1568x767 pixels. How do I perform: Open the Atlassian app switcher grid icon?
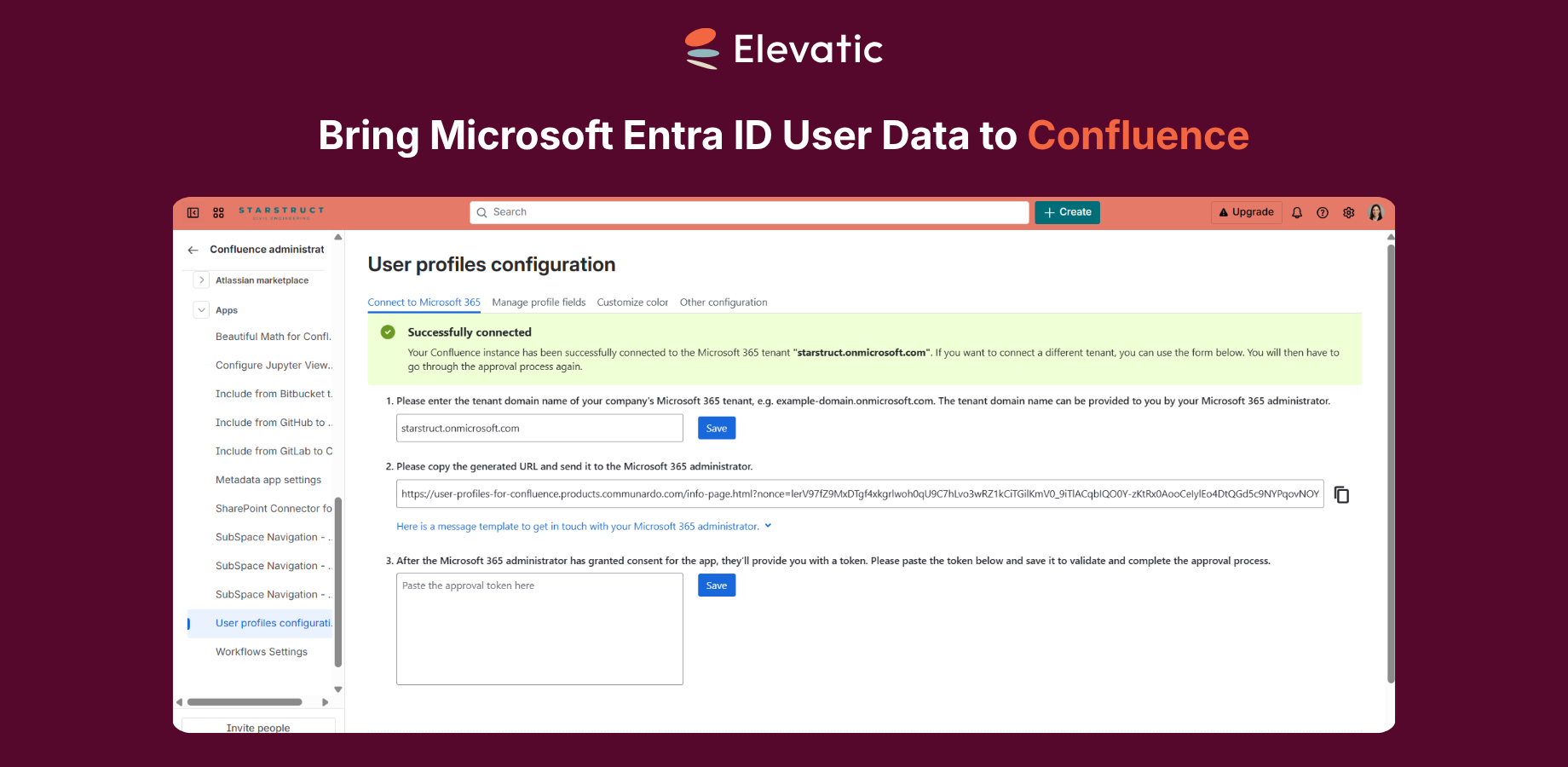click(x=218, y=212)
